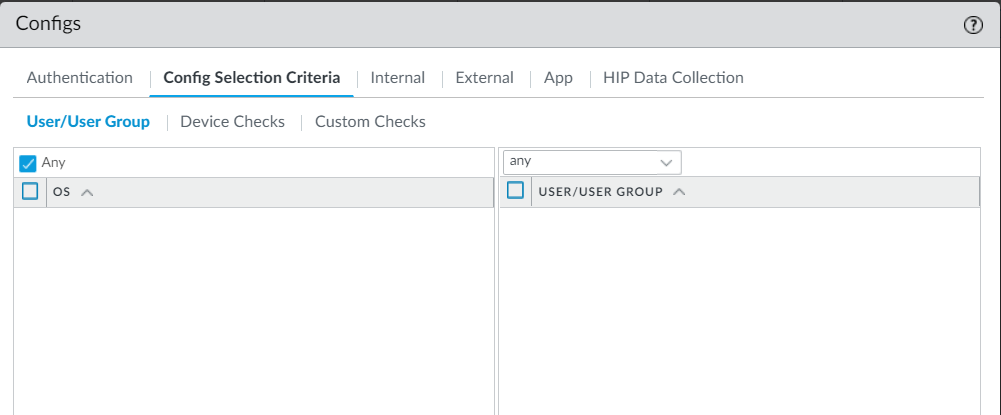Open the Custom Checks sub-tab
The image size is (1001, 415).
click(370, 121)
